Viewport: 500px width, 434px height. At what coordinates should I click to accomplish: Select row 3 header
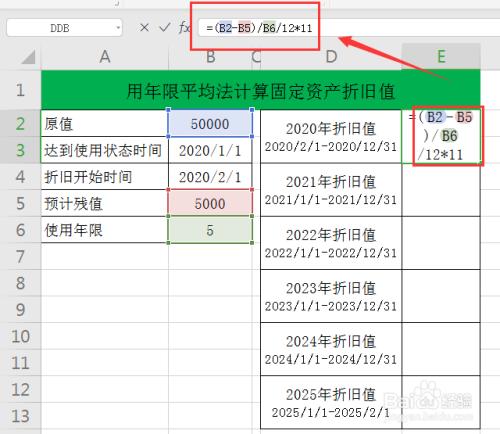click(x=20, y=150)
